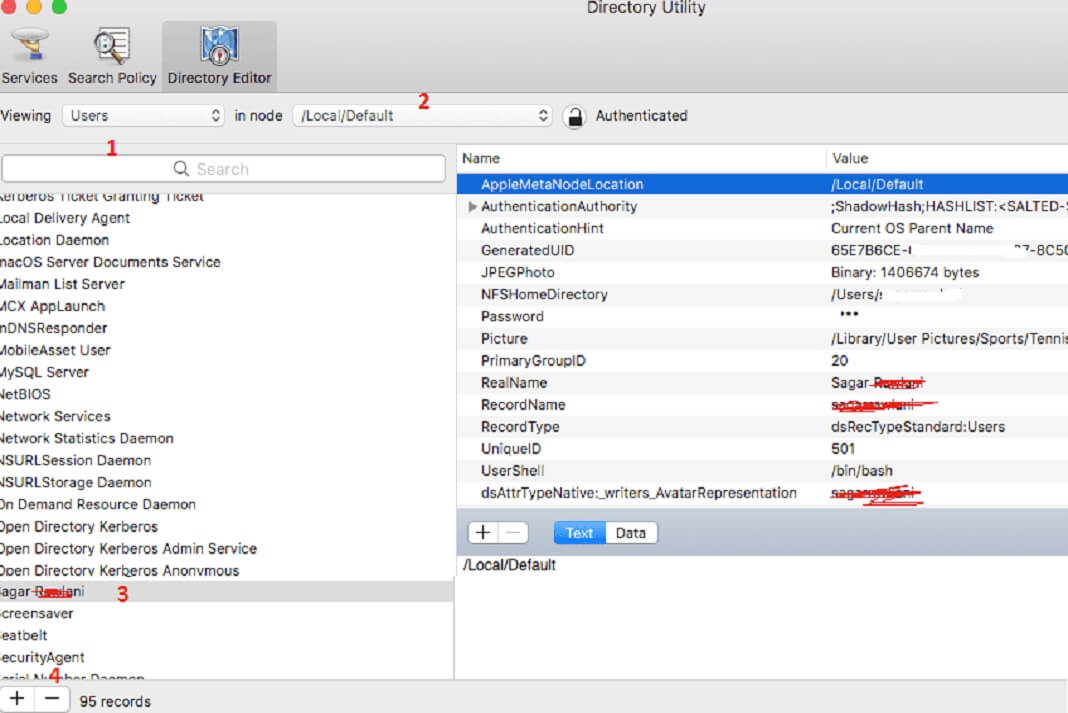Click the magnifier icon in Search field

click(181, 169)
